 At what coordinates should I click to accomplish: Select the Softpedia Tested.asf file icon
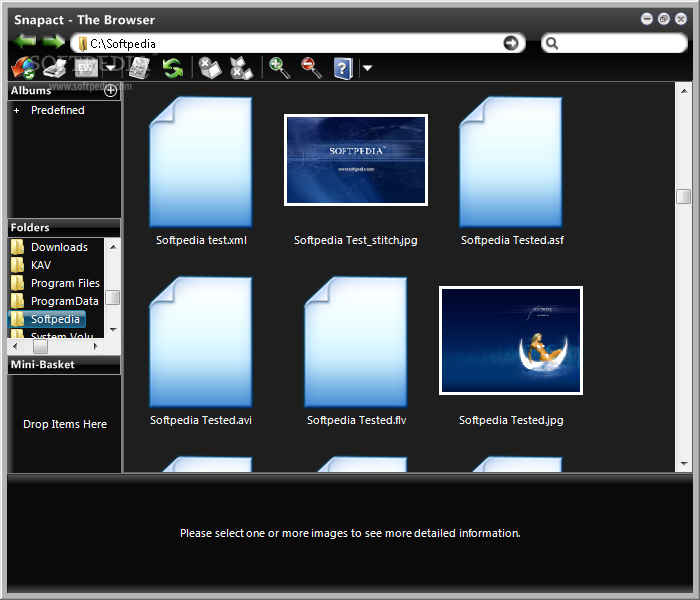[511, 162]
